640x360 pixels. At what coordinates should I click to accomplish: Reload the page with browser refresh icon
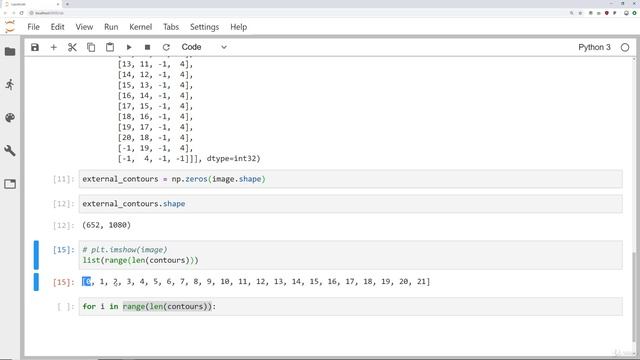pyautogui.click(x=21, y=13)
